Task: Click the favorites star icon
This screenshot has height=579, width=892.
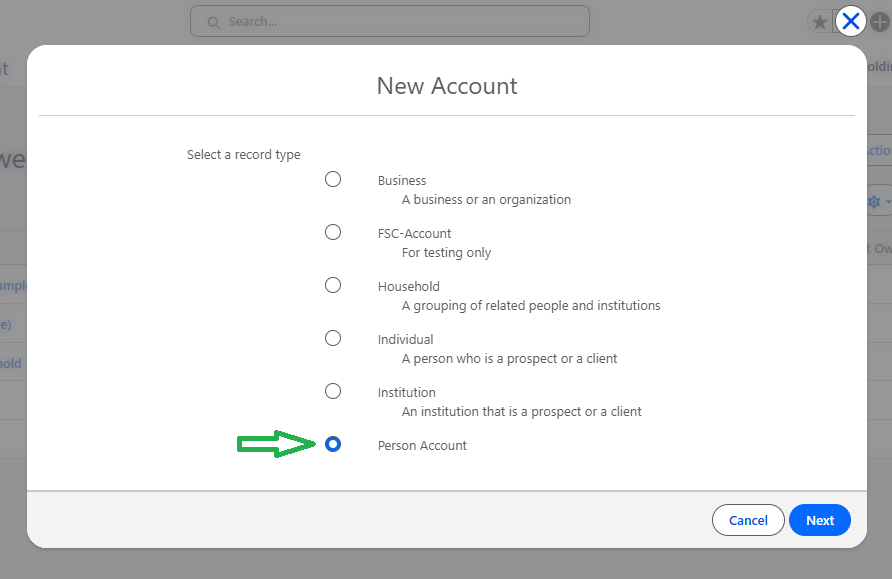Action: pyautogui.click(x=820, y=22)
